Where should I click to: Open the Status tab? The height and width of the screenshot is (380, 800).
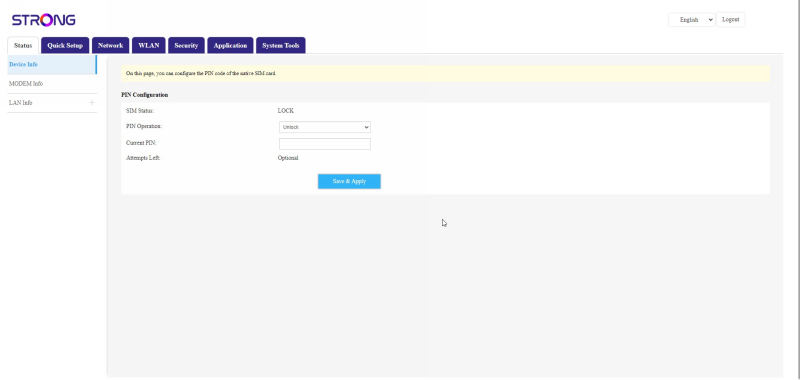pyautogui.click(x=23, y=45)
